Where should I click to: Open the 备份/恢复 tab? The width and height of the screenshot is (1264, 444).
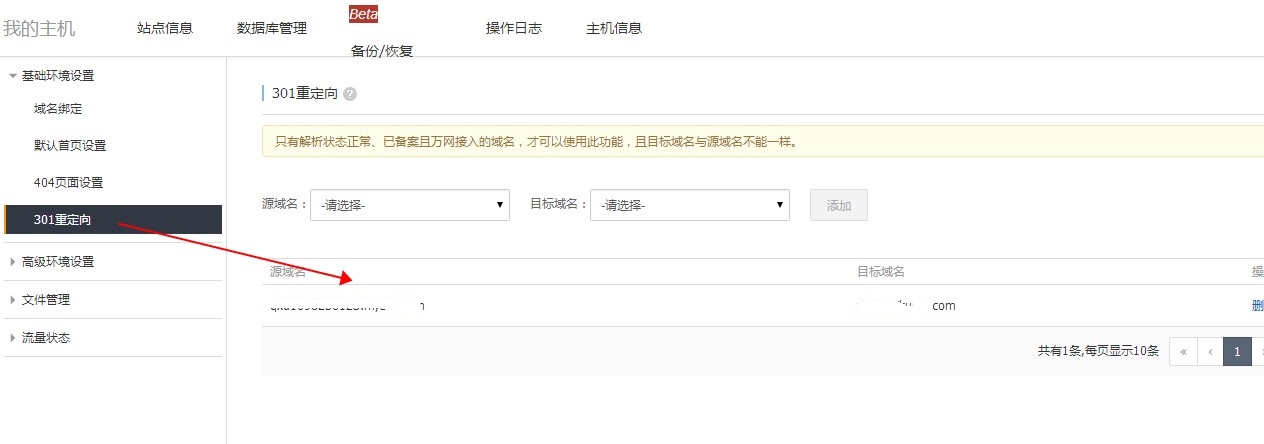[382, 50]
